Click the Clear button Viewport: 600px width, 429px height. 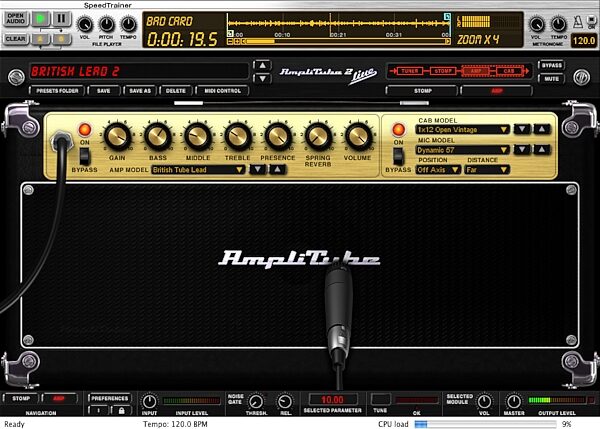coord(16,39)
